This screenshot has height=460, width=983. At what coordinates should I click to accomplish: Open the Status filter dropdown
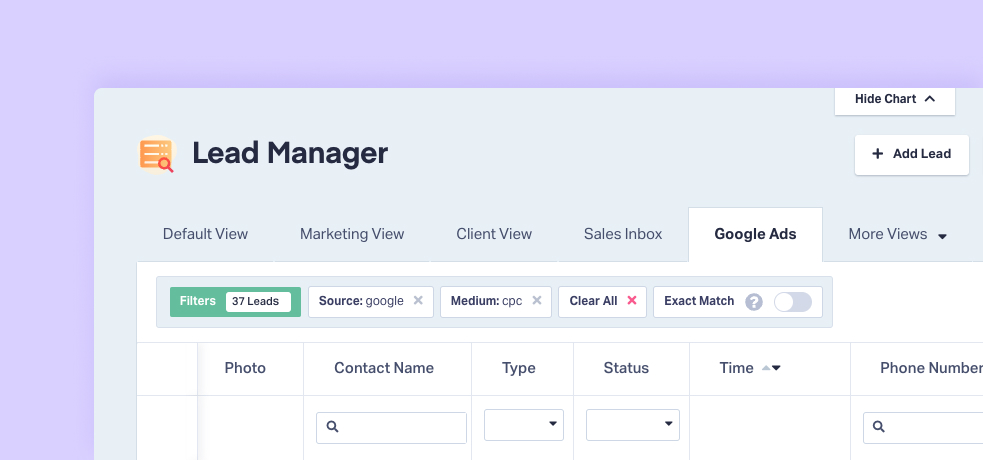633,425
